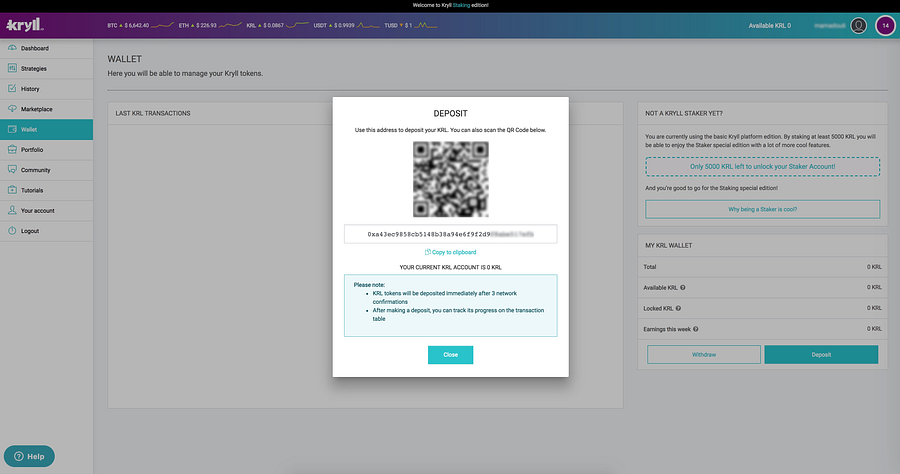Click the Staking link in top banner
Image resolution: width=900 pixels, height=474 pixels.
pyautogui.click(x=461, y=5)
